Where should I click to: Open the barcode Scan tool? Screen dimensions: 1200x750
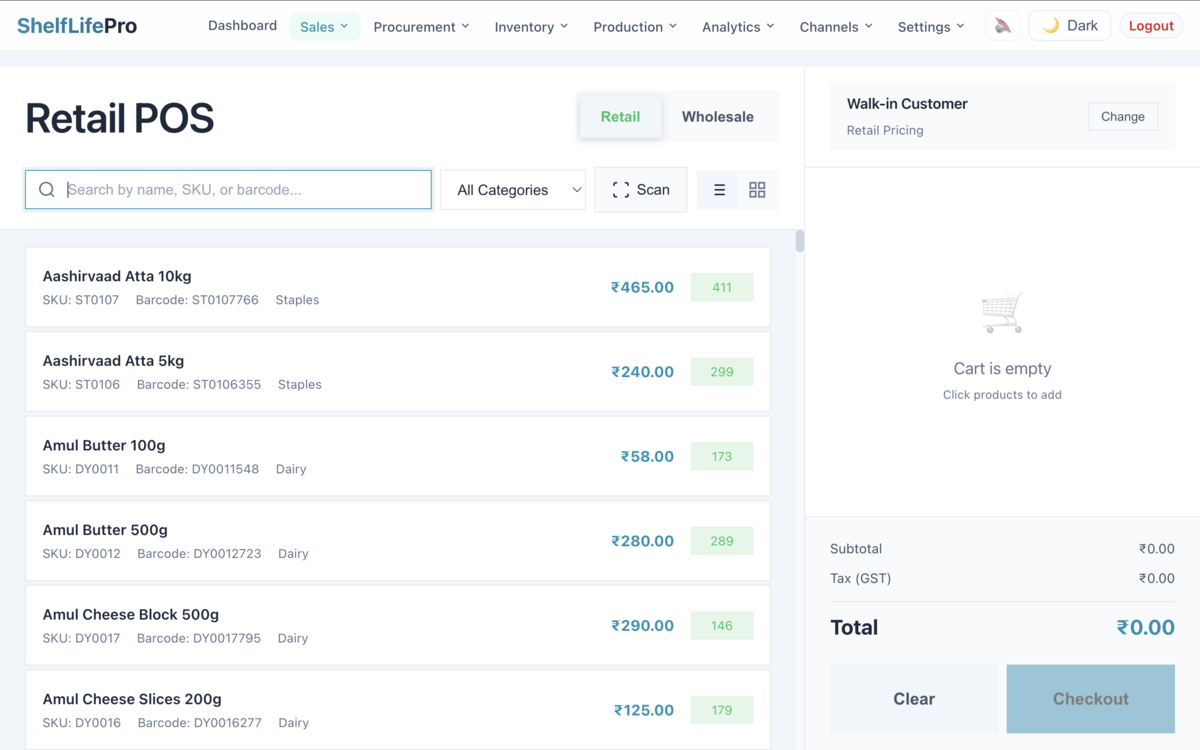tap(640, 189)
